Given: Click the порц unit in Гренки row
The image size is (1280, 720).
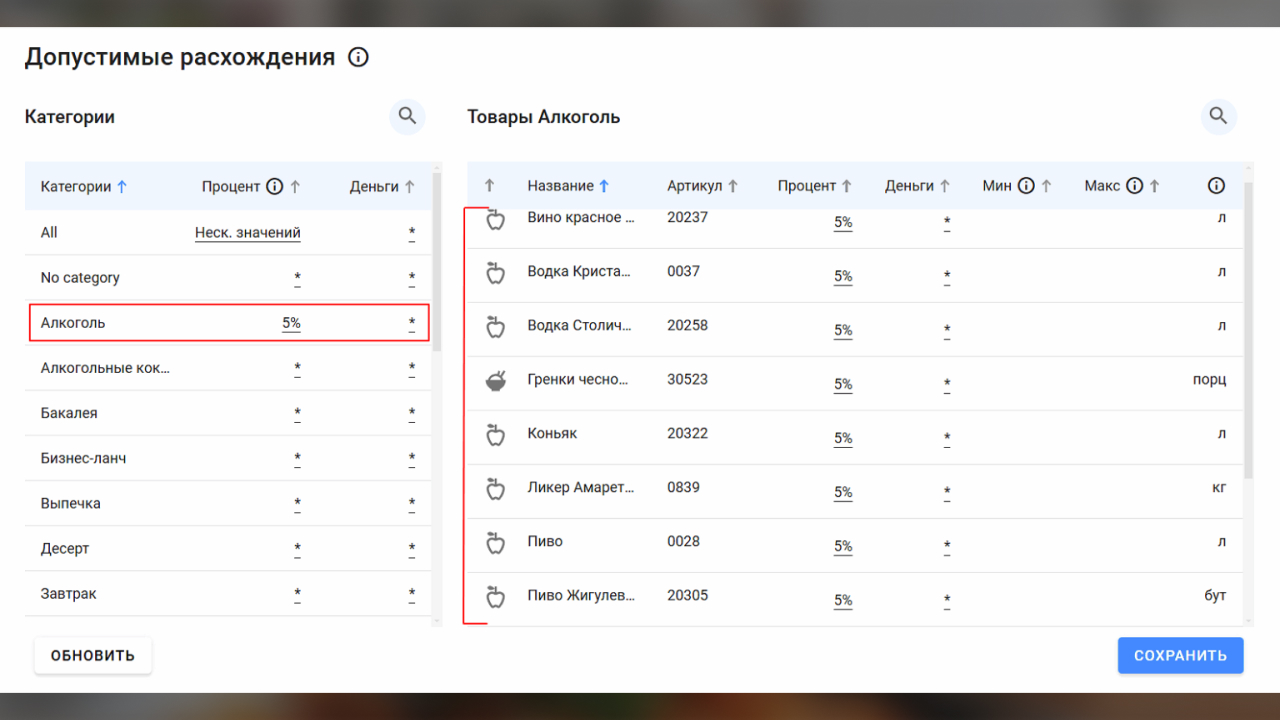Looking at the screenshot, I should pyautogui.click(x=1209, y=379).
